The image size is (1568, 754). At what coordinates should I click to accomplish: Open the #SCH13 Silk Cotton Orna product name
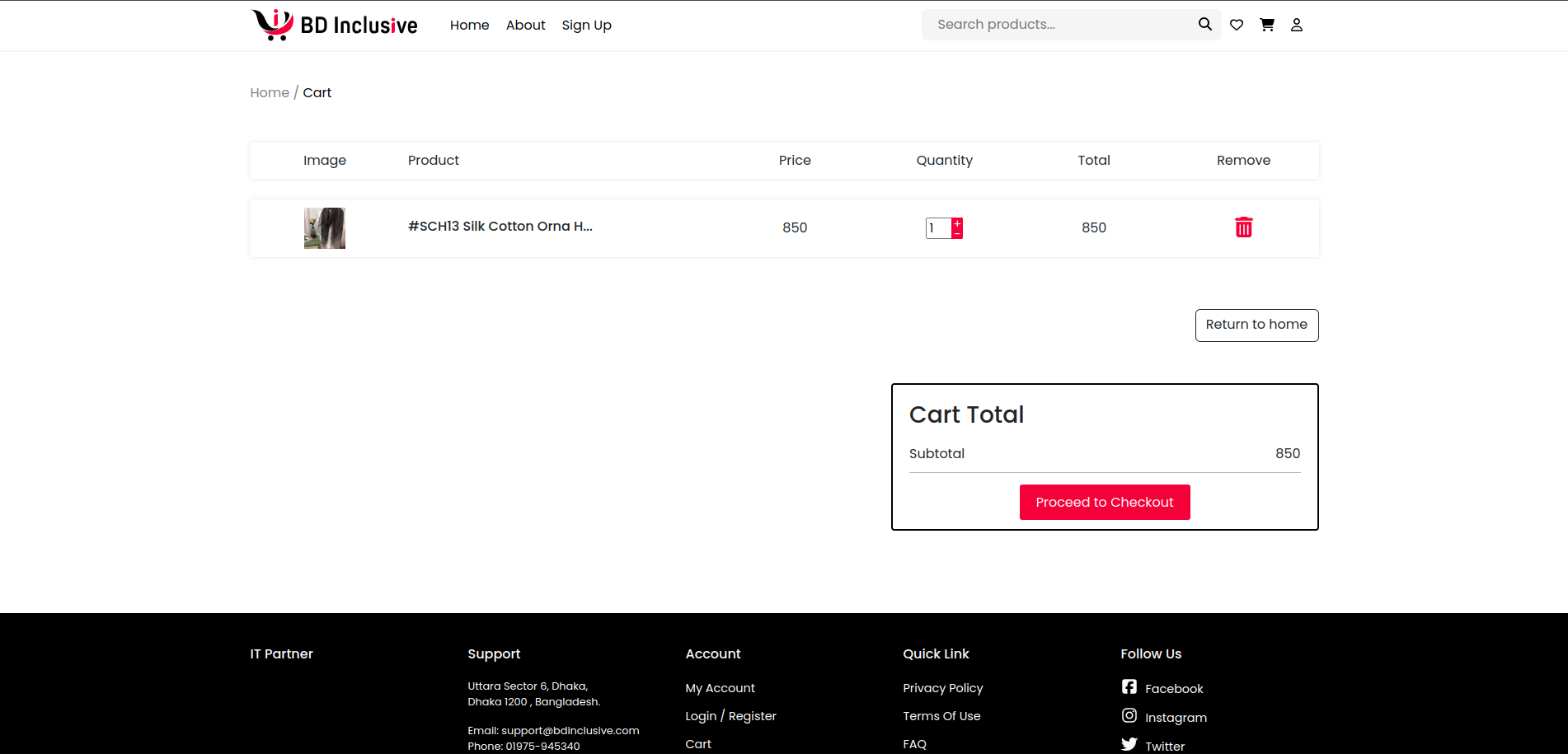(x=500, y=226)
